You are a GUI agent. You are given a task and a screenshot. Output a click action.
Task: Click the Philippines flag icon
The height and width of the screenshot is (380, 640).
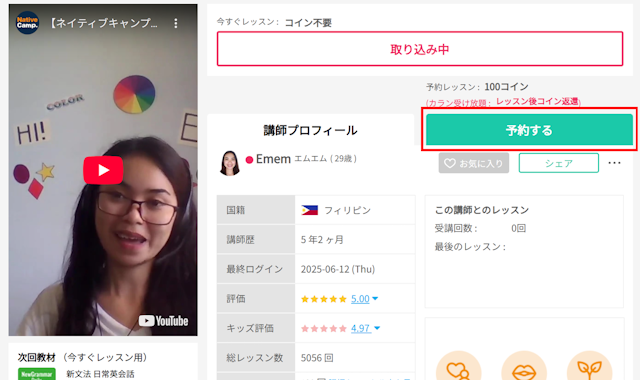click(309, 210)
